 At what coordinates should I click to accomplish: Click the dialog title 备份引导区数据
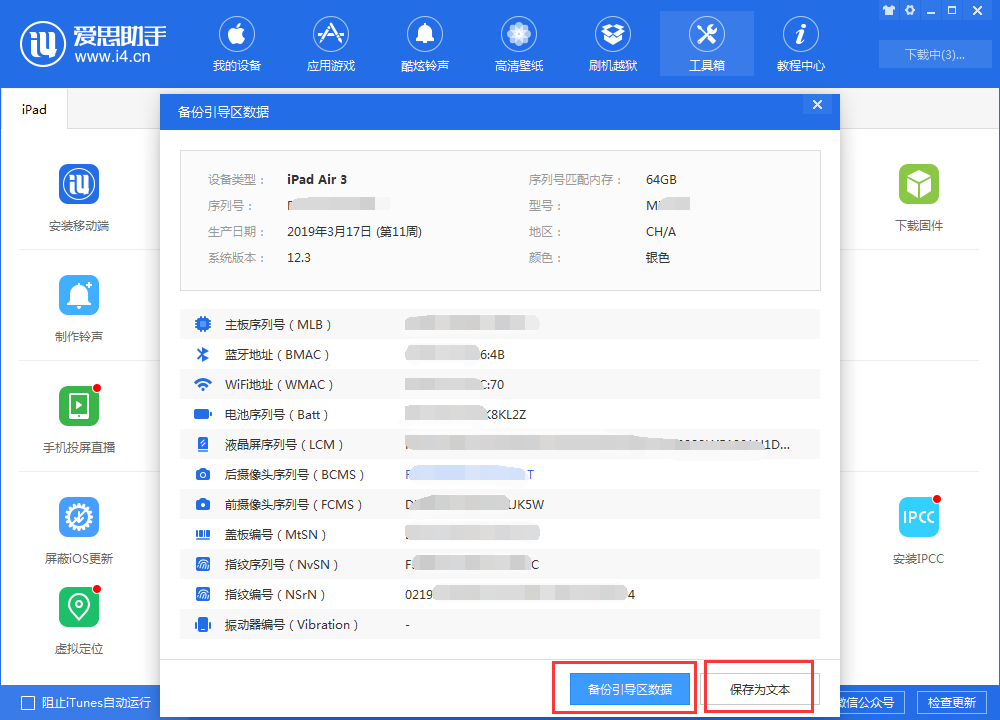pos(223,112)
